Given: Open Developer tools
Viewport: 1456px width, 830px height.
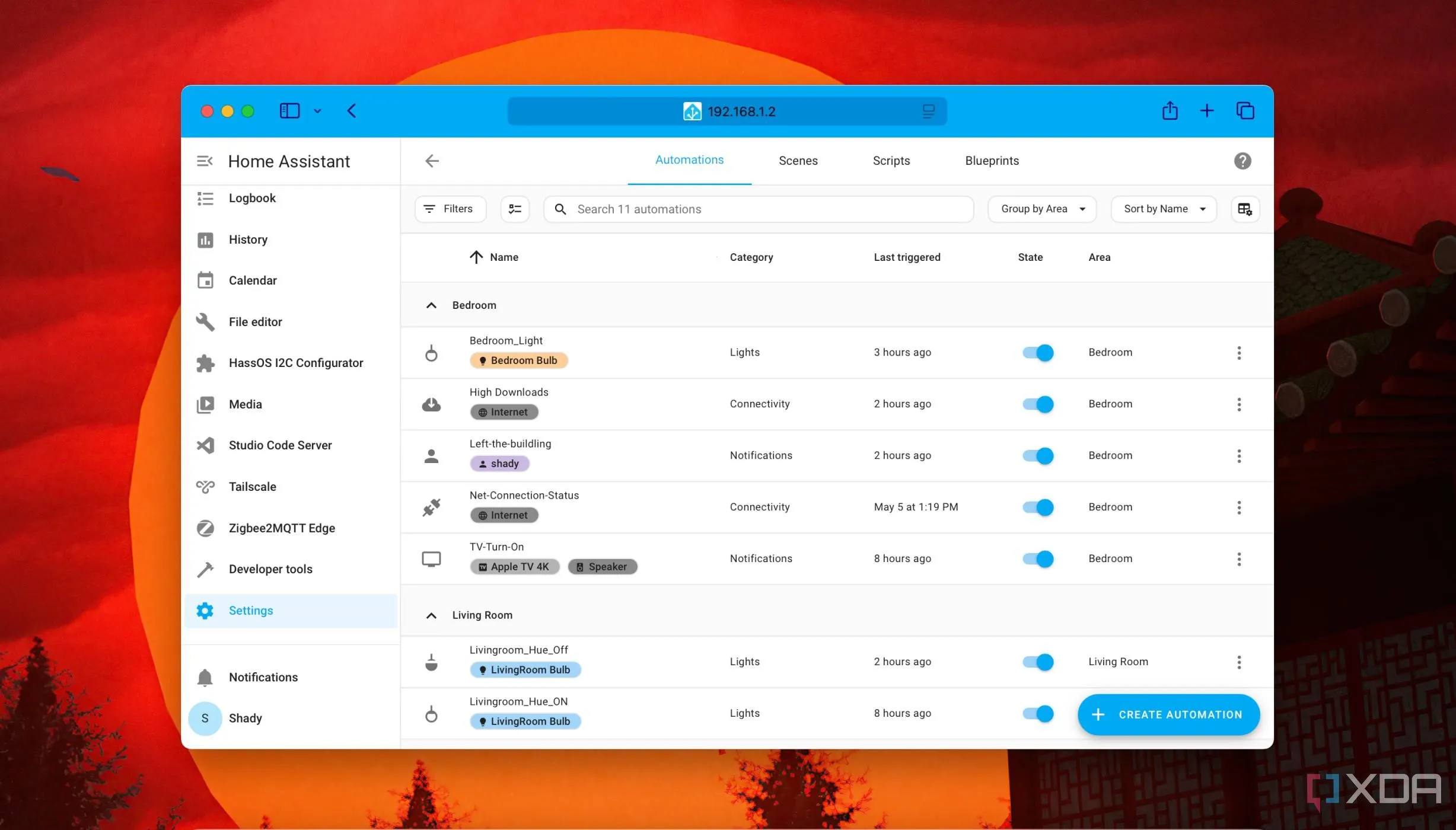Looking at the screenshot, I should [270, 569].
